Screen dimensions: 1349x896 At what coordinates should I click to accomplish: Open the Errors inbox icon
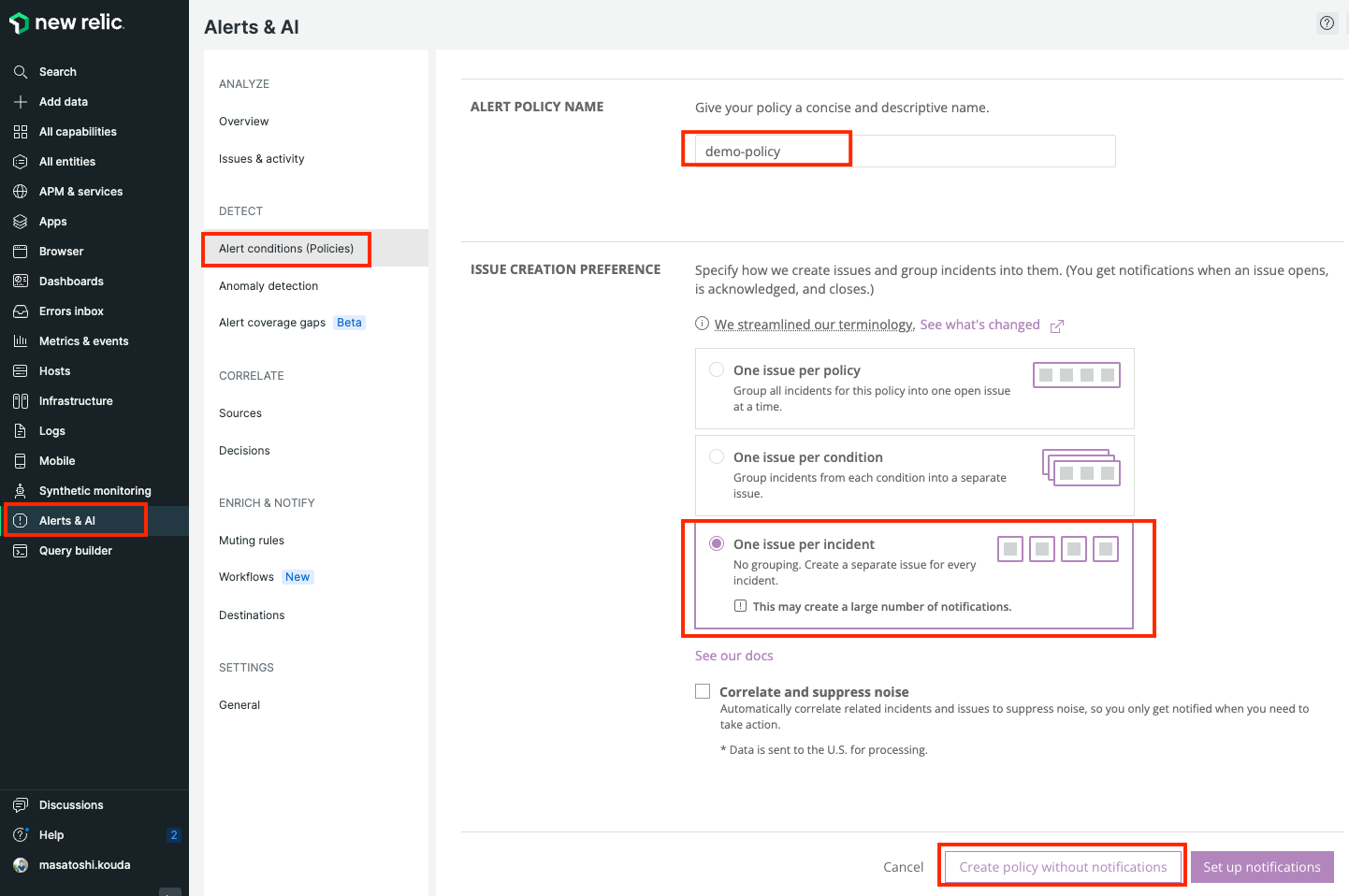21,311
